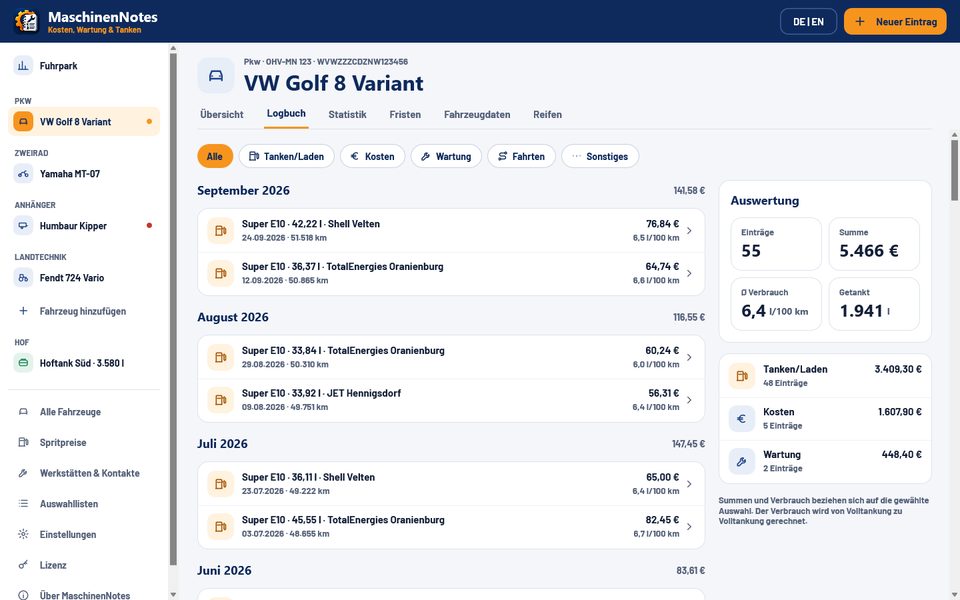The image size is (960, 600).
Task: Open the Einstellungen gear icon
Action: coord(23,534)
